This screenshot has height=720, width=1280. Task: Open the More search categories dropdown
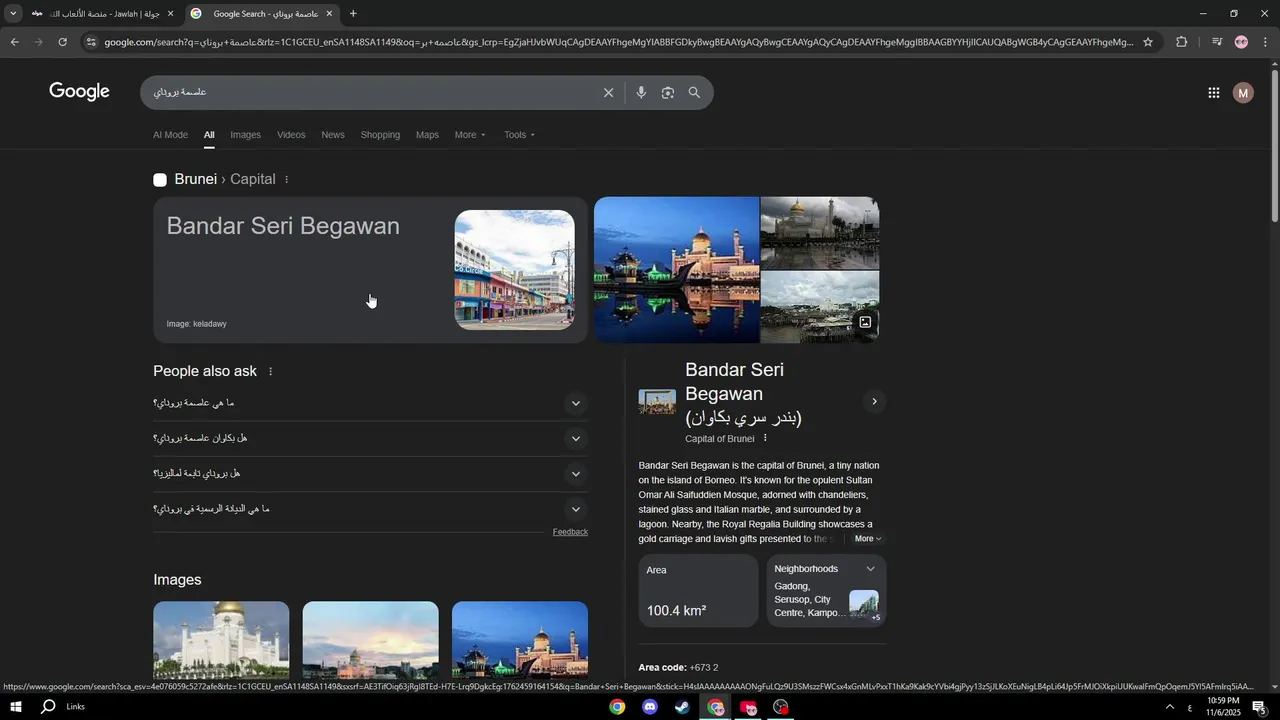(470, 135)
